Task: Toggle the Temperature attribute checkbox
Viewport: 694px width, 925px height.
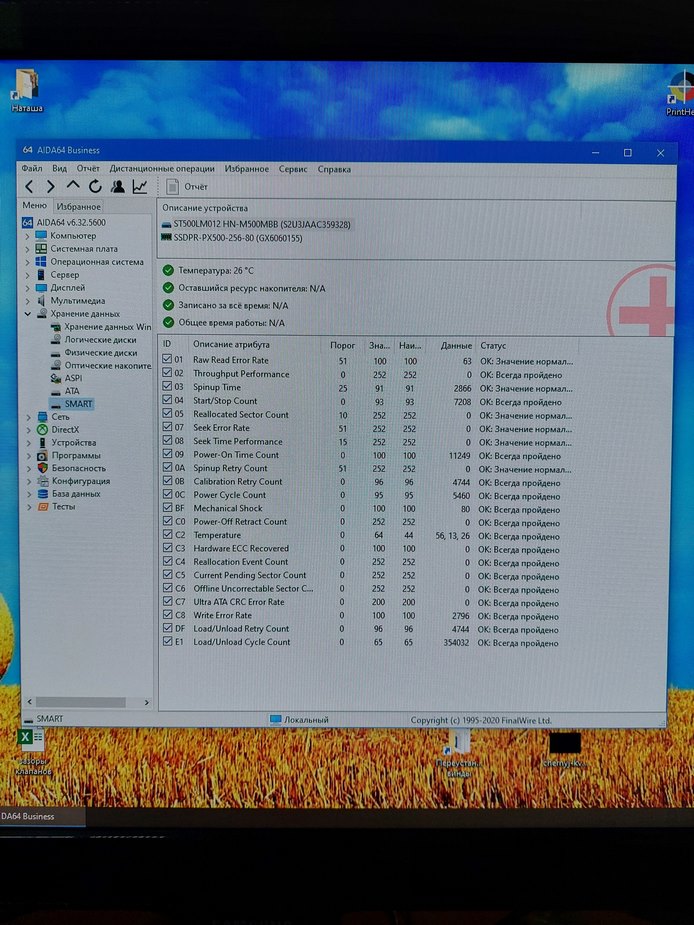Action: point(167,535)
